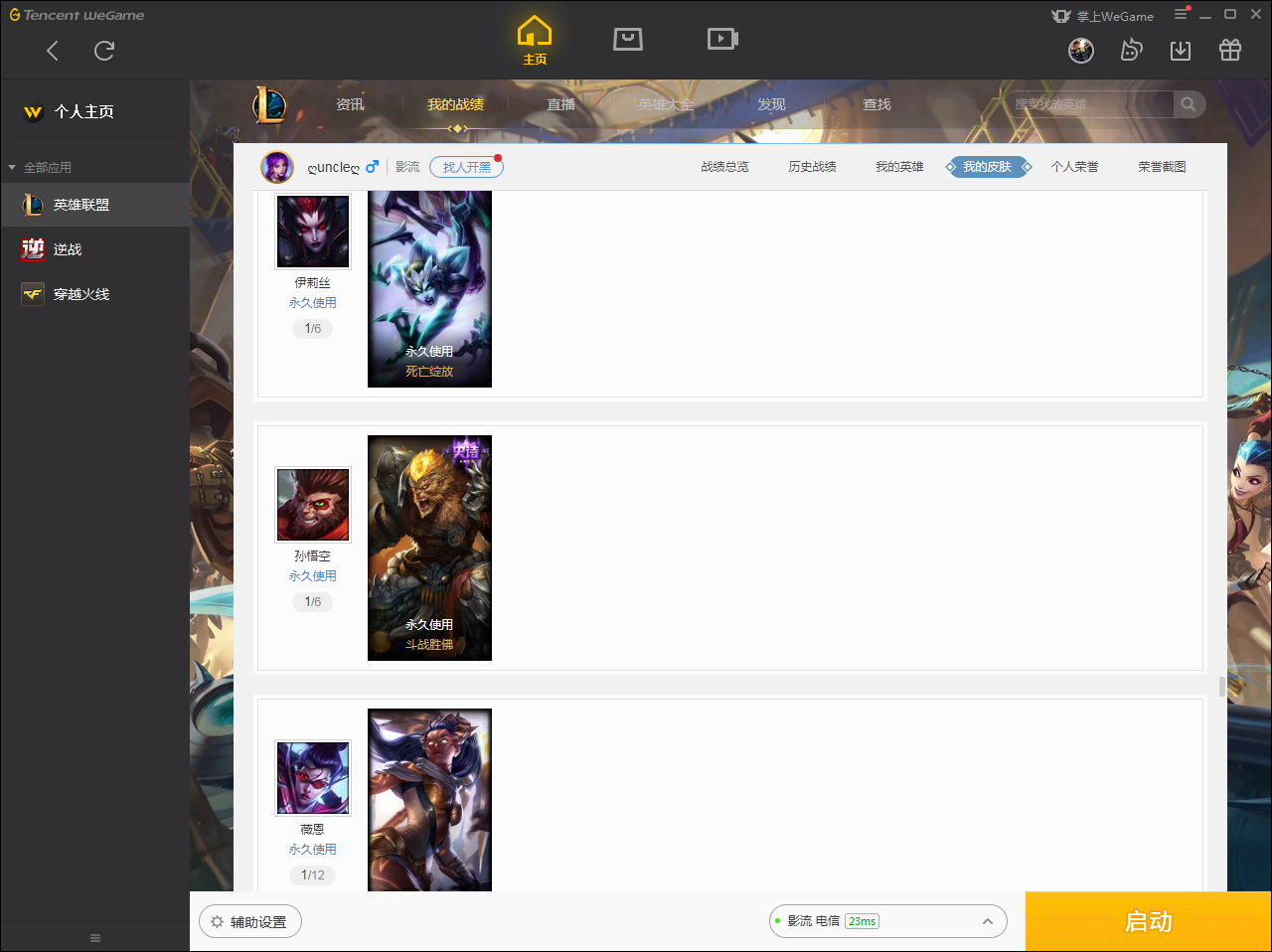Click the 启动 launch button
The width and height of the screenshot is (1272, 952).
coord(1148,921)
